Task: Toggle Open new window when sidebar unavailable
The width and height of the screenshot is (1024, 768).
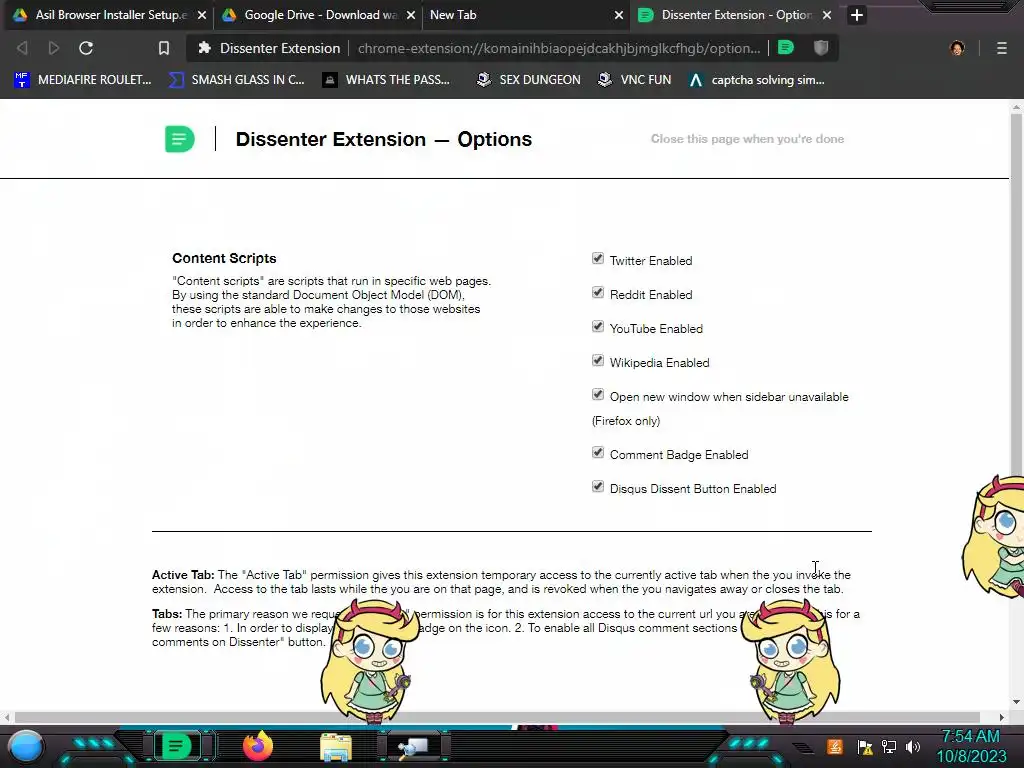Action: click(x=598, y=394)
